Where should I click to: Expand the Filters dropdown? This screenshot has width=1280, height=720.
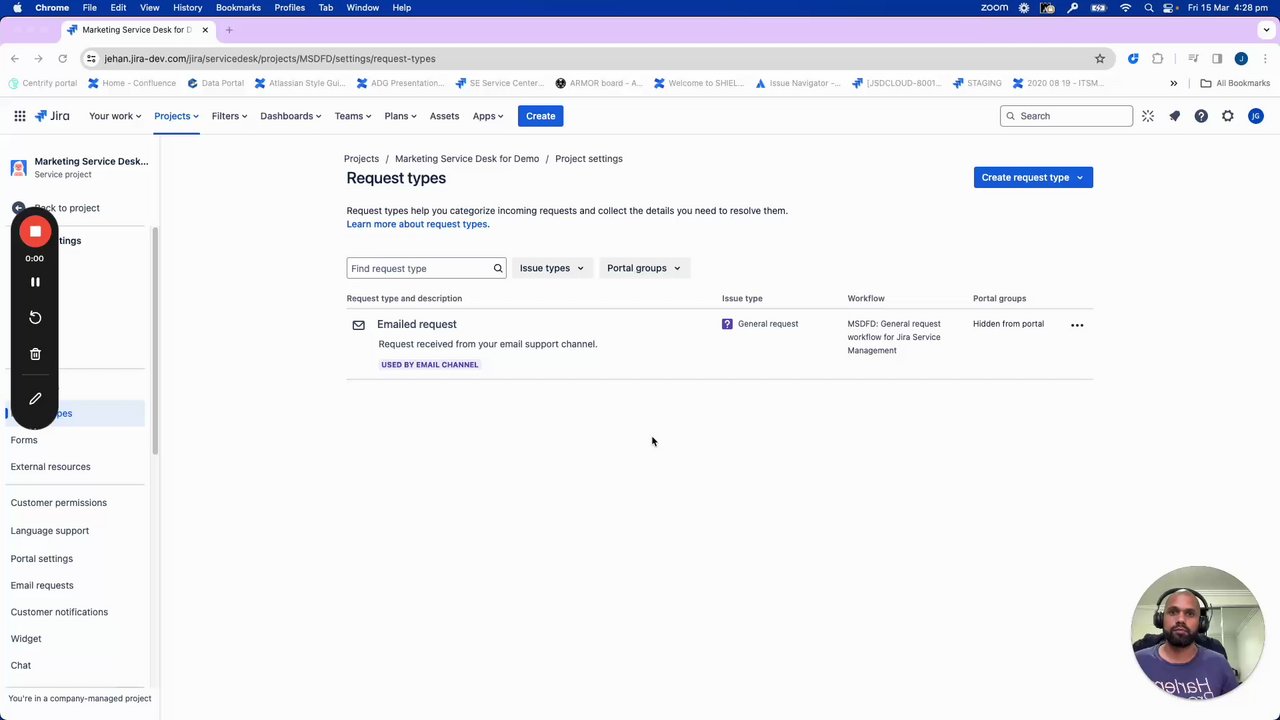(229, 116)
